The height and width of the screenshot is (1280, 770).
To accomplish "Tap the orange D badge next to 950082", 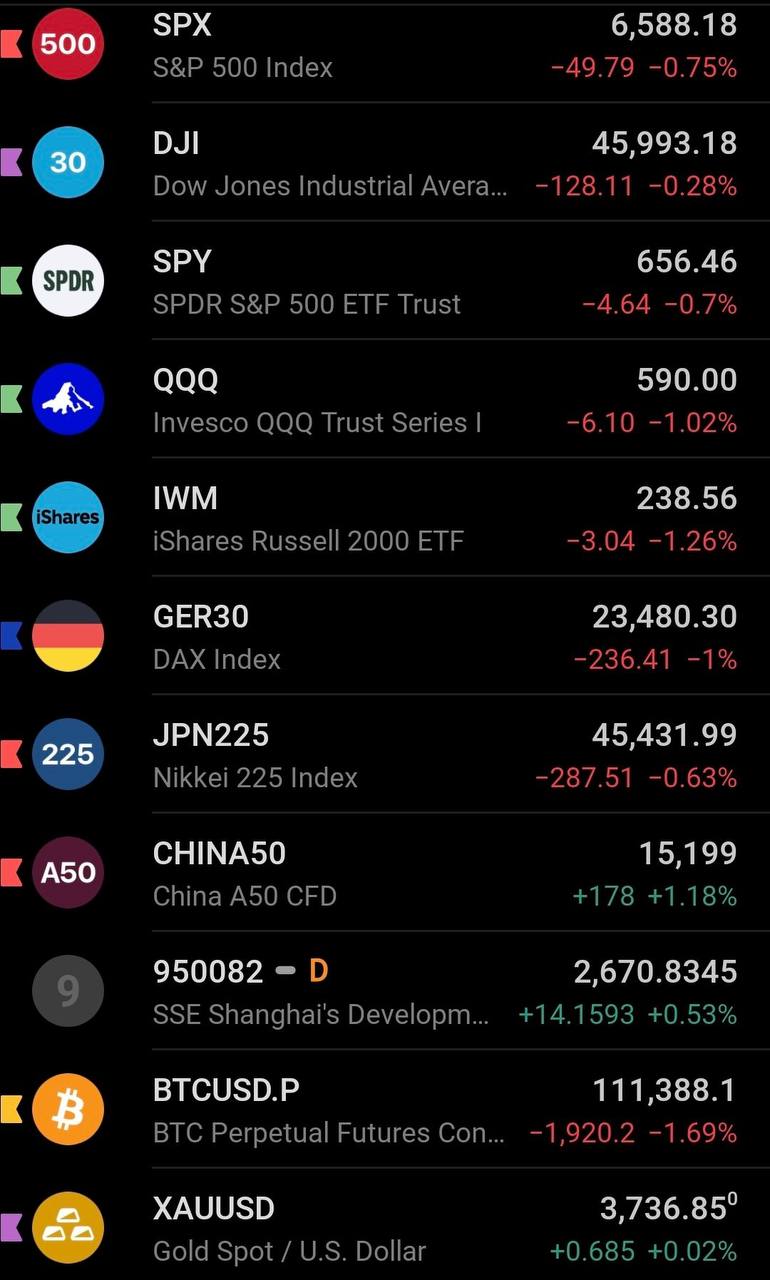I will tap(318, 971).
